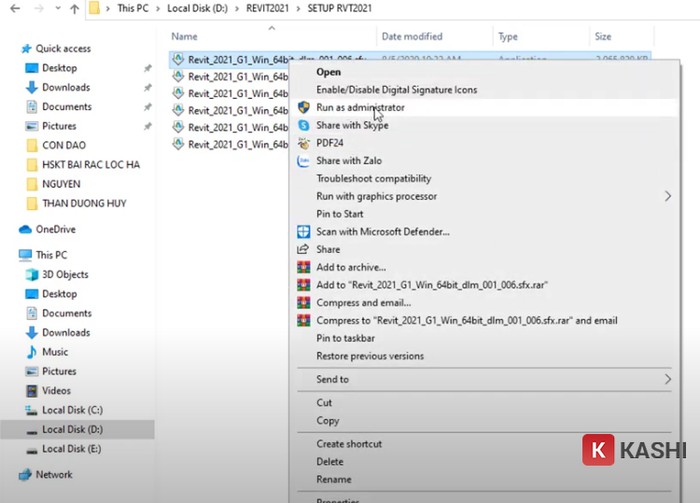Open Local Disk (E:) in the sidebar
700x503 pixels.
coord(71,449)
